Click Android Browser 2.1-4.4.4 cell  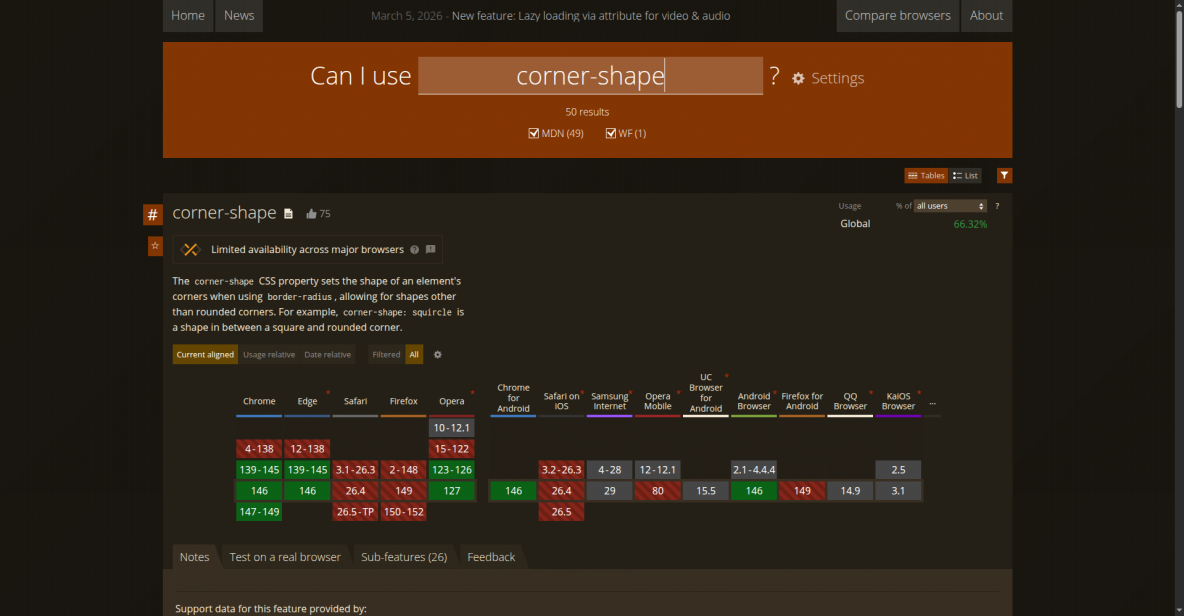coord(754,470)
